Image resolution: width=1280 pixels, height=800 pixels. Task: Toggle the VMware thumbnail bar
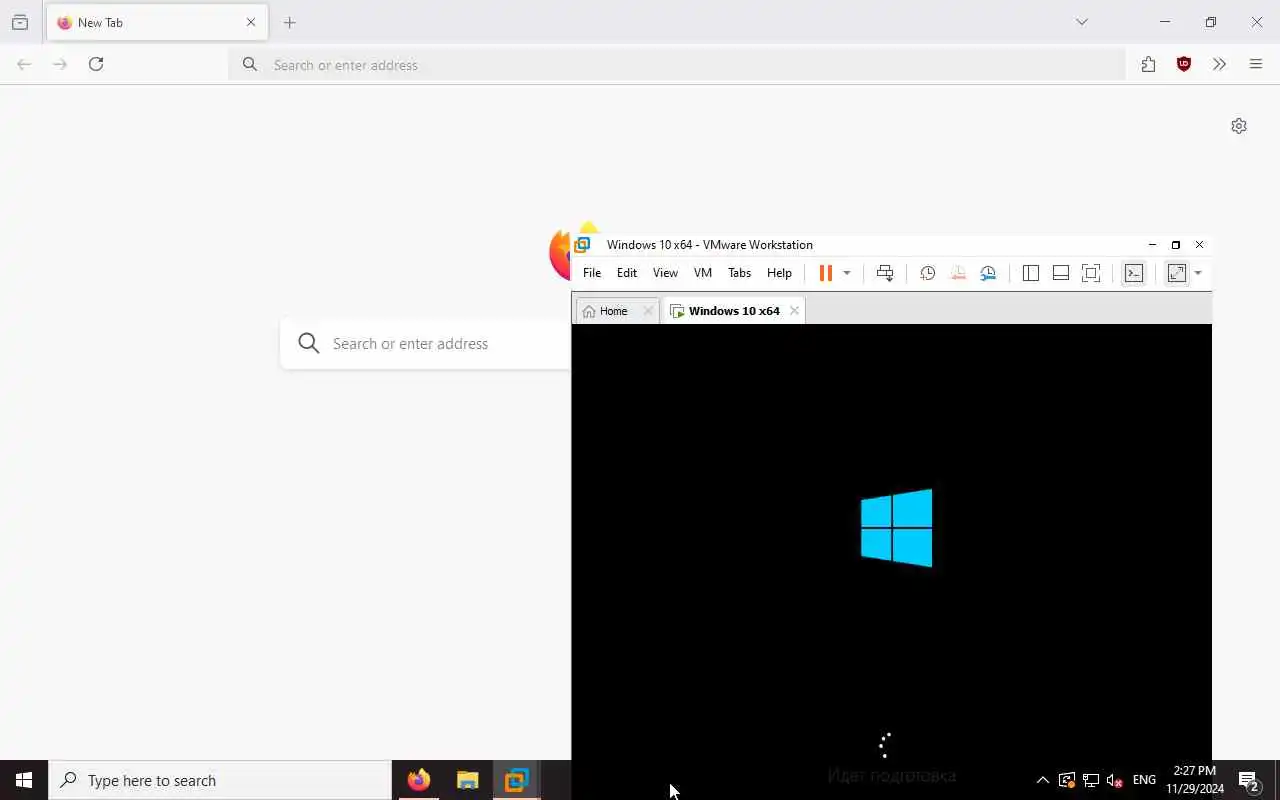coord(1061,273)
